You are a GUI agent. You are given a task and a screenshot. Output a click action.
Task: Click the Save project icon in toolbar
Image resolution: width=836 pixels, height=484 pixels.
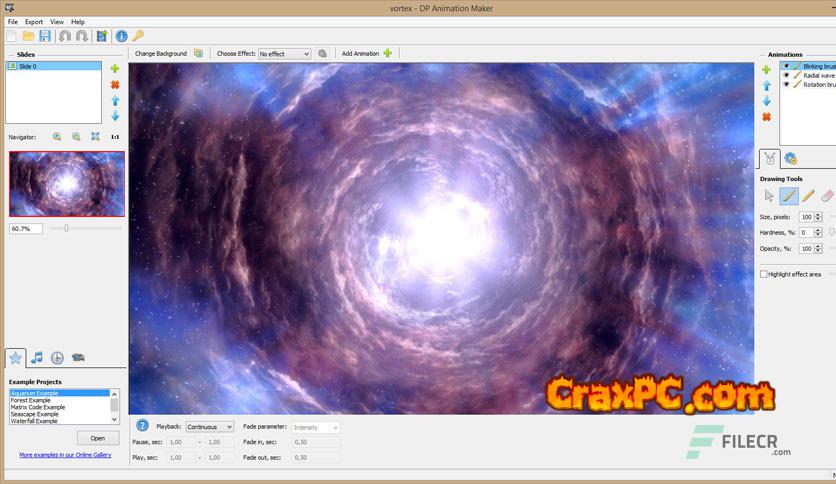45,36
